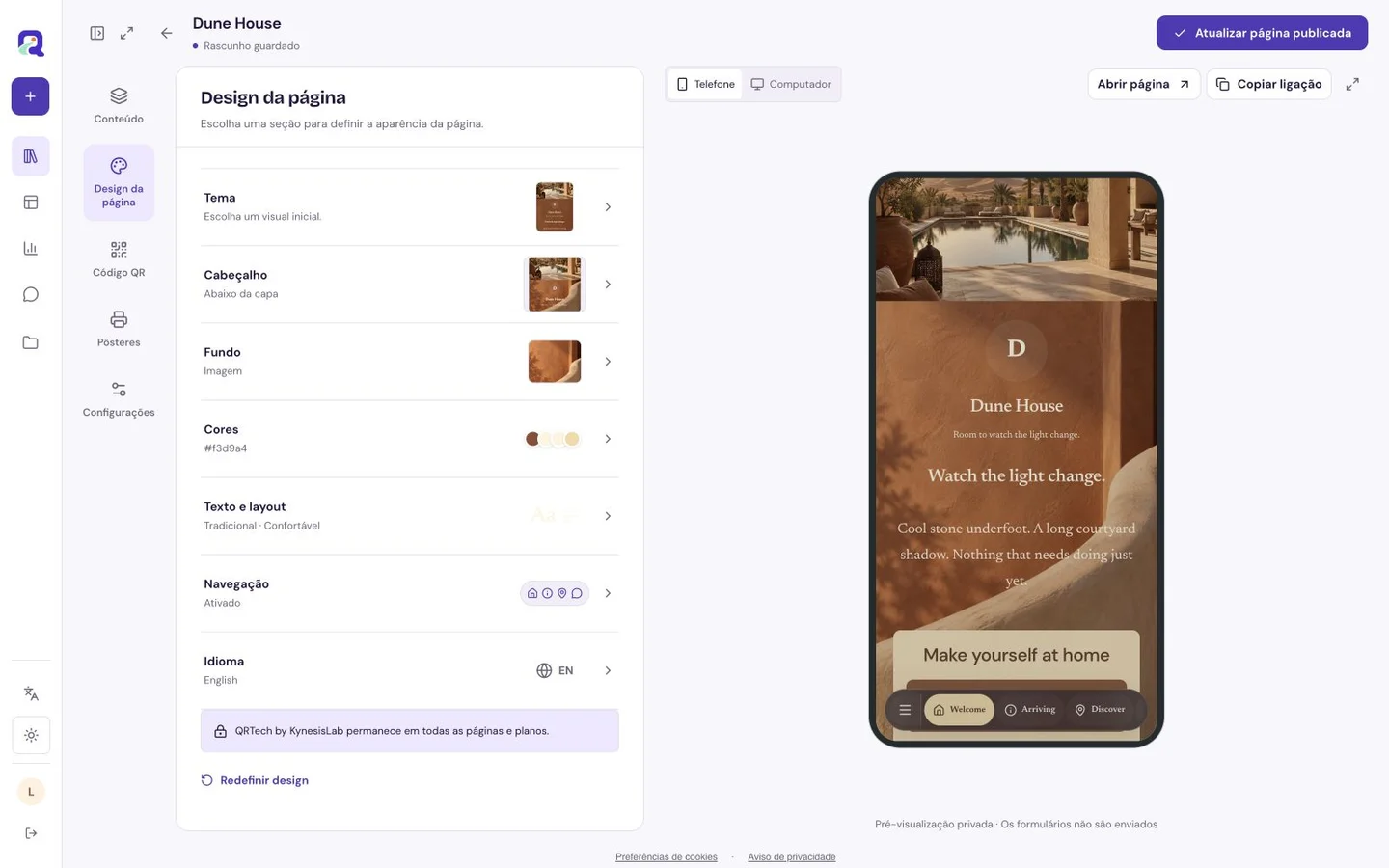Open the Conteúdo tab
Screen dimensions: 1389x868
point(119,106)
